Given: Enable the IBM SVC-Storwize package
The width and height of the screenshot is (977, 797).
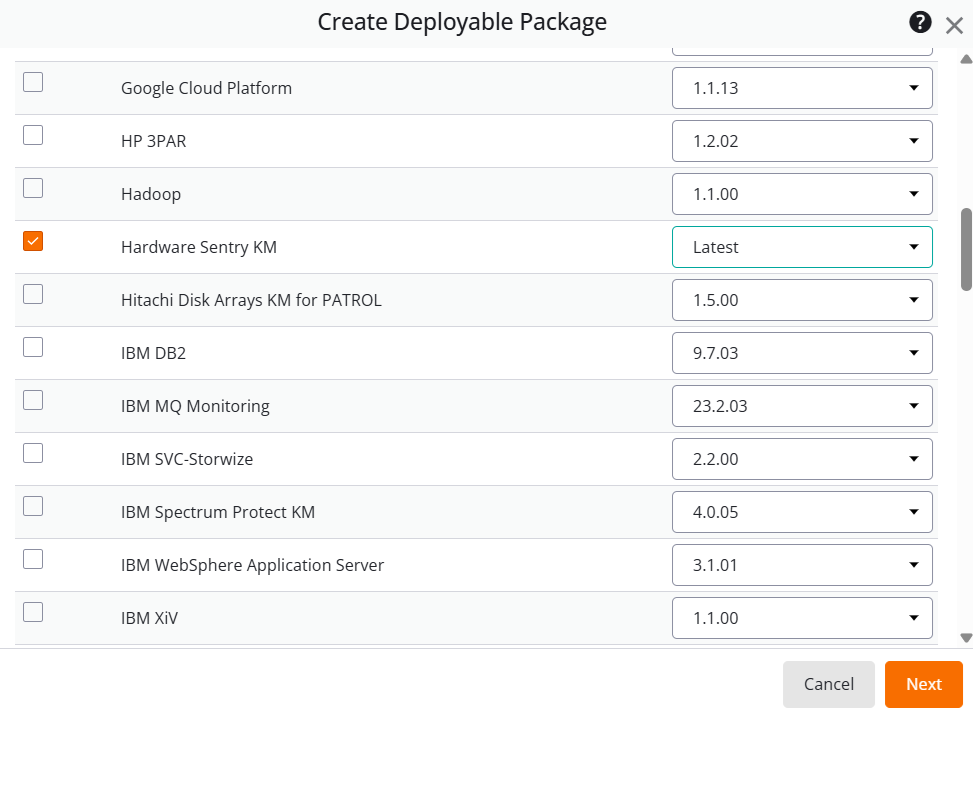Looking at the screenshot, I should [32, 453].
